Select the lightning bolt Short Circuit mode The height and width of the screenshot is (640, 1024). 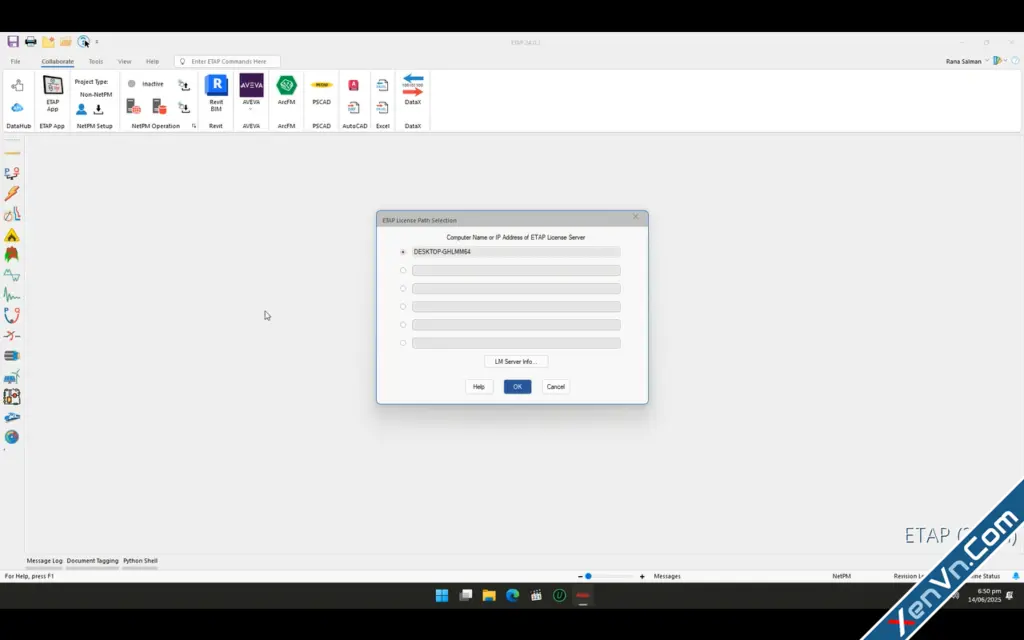(12, 193)
